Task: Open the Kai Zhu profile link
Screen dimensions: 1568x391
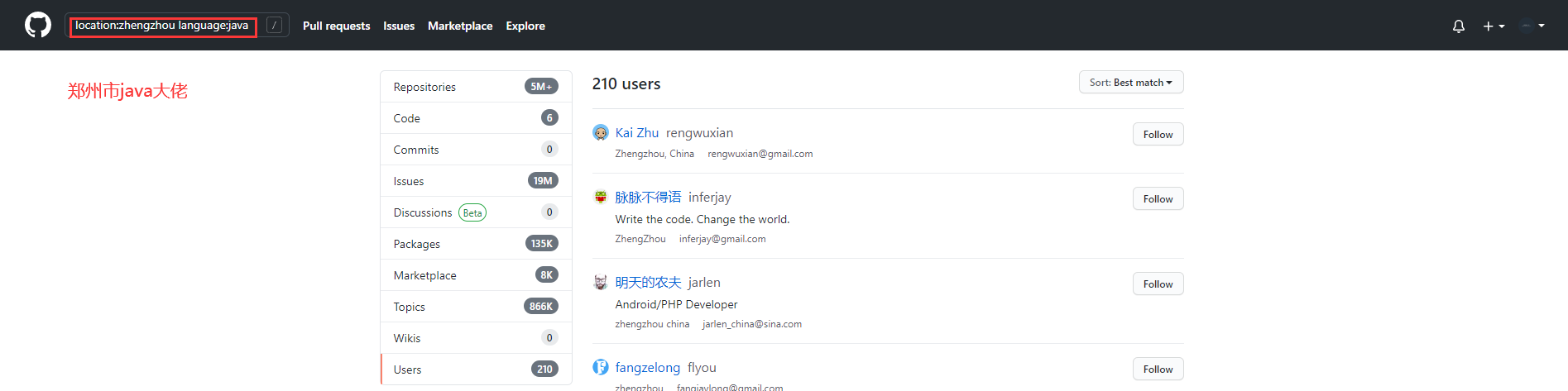Action: (637, 133)
